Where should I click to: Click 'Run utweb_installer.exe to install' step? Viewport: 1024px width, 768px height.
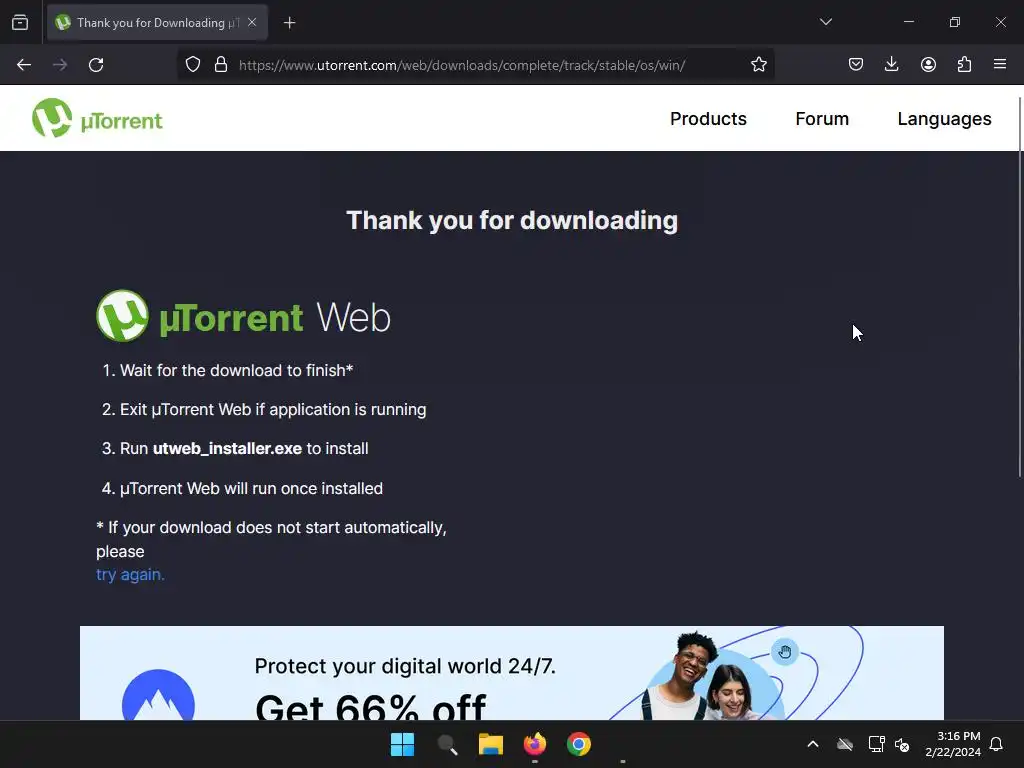coord(235,449)
